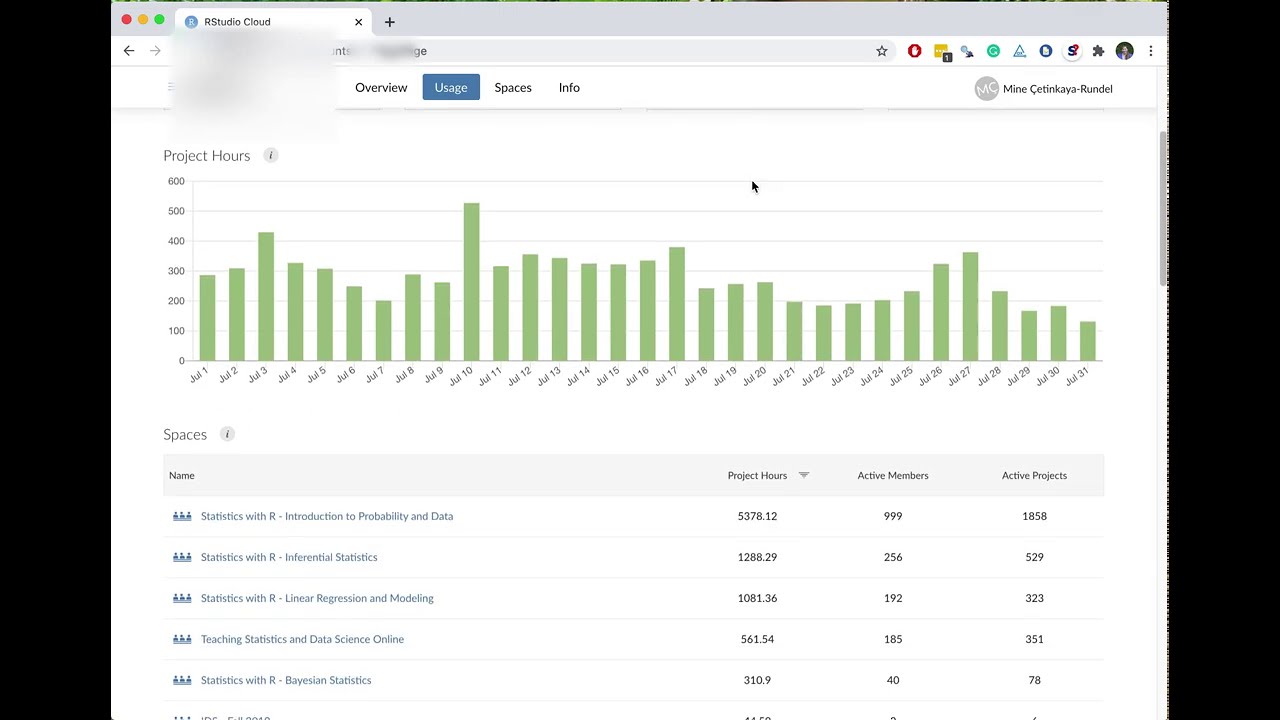The height and width of the screenshot is (720, 1280).
Task: Open the Chrome Extensions puzzle menu
Action: coord(1098,51)
